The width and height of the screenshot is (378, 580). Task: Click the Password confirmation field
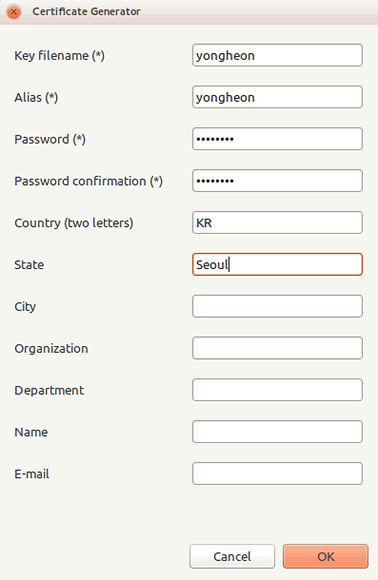click(277, 181)
